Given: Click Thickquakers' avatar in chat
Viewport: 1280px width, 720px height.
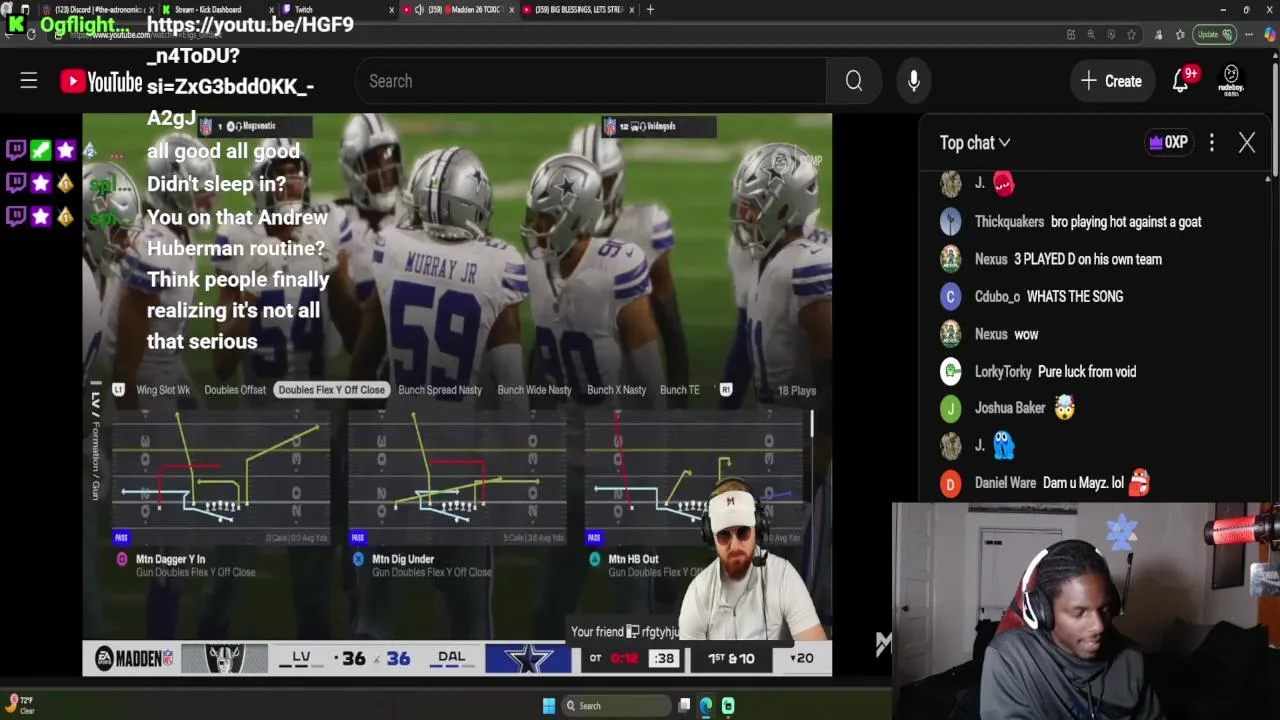Looking at the screenshot, I should 950,222.
